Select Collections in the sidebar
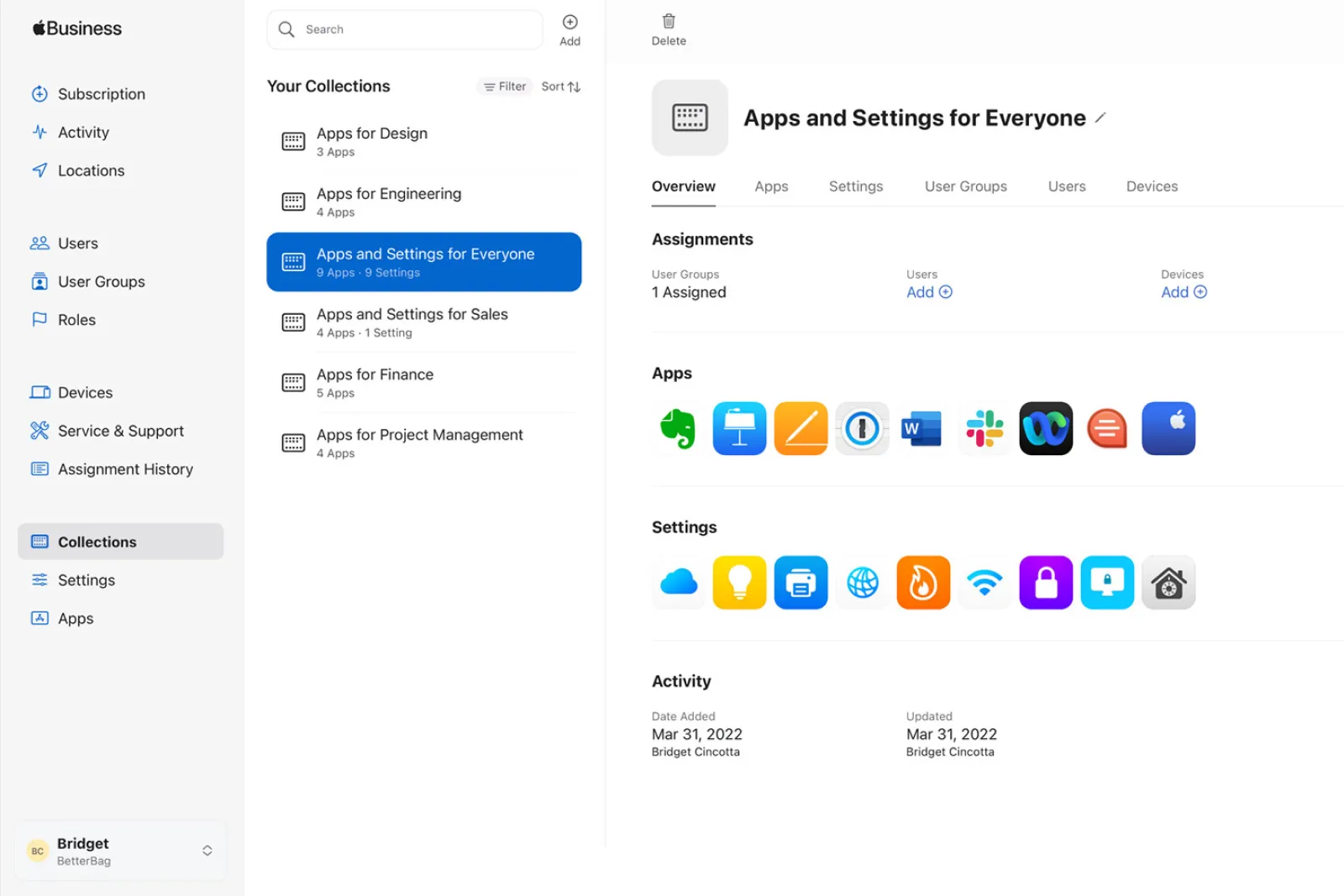 tap(121, 542)
